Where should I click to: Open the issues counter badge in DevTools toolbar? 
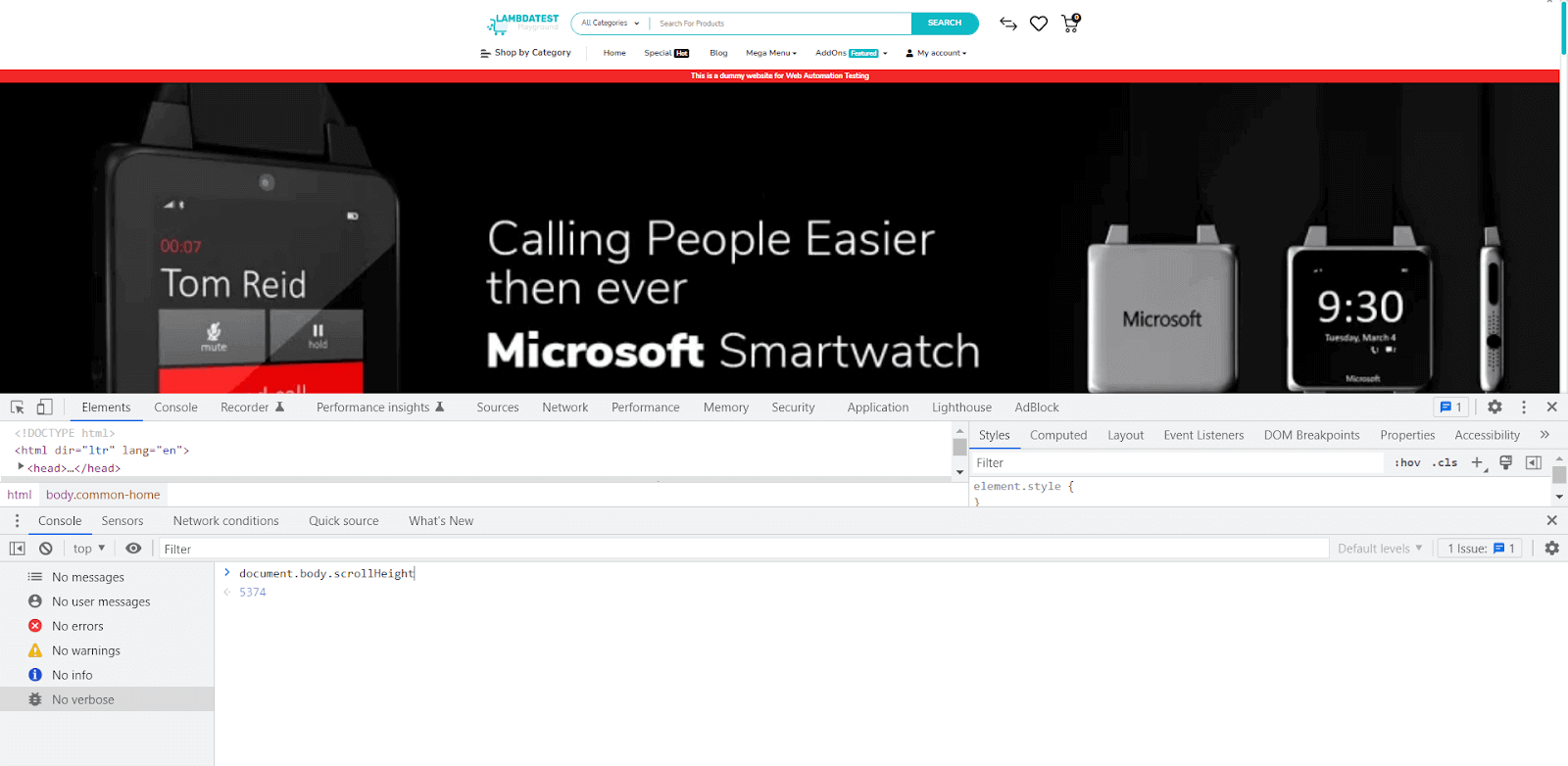1450,407
